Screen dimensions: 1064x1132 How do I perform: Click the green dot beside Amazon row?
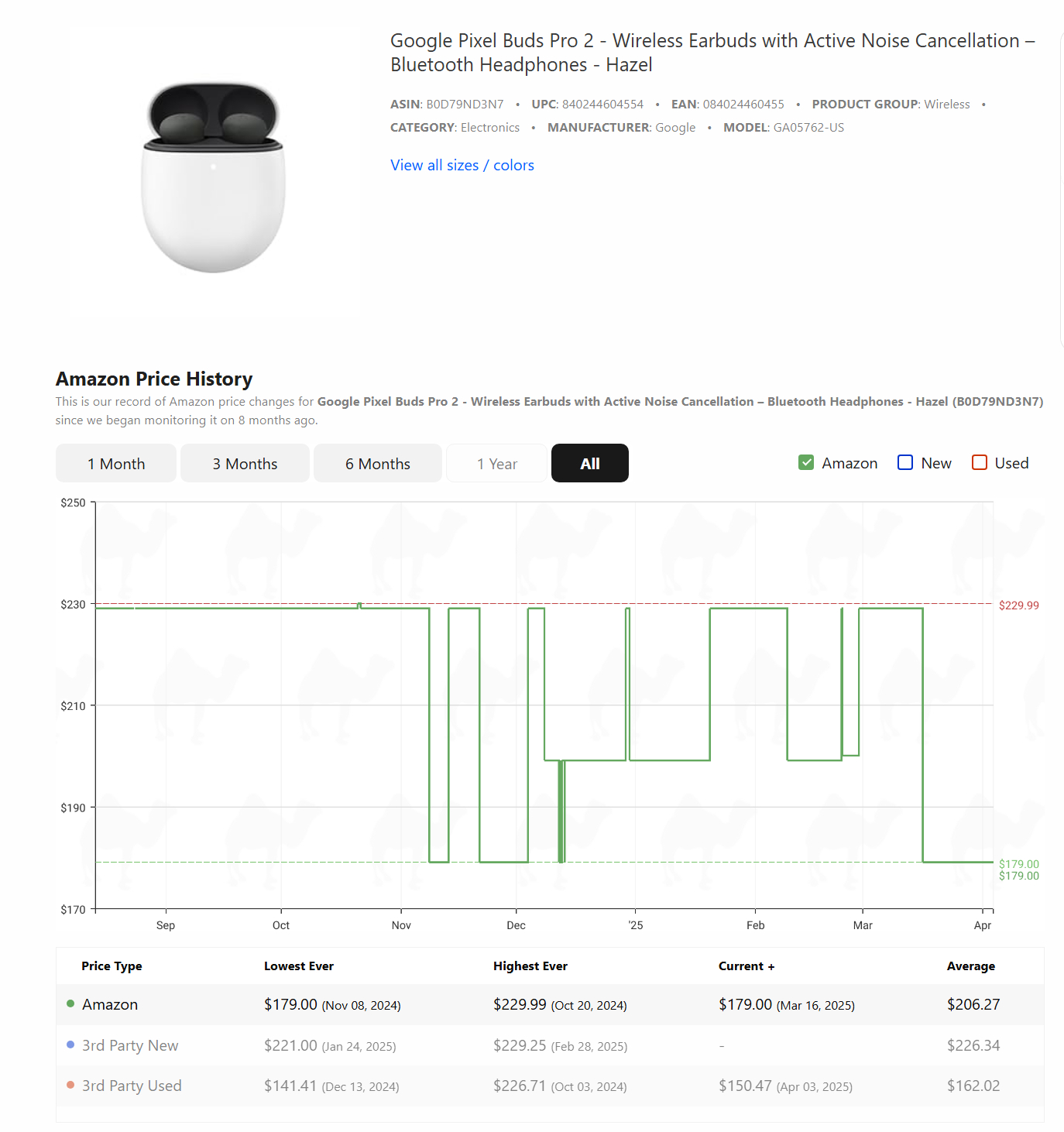coord(70,1004)
